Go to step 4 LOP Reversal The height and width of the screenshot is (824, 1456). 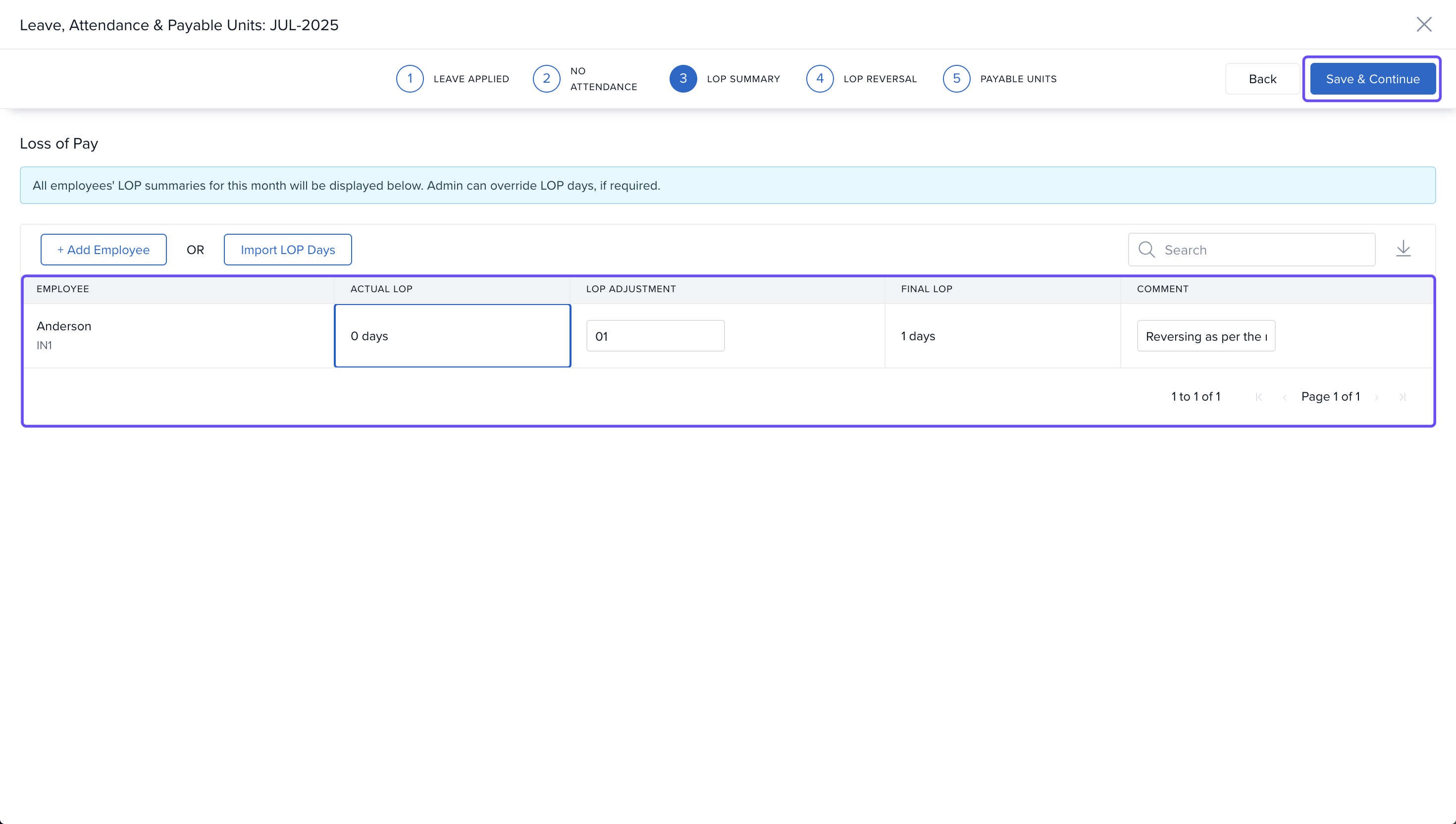click(820, 79)
